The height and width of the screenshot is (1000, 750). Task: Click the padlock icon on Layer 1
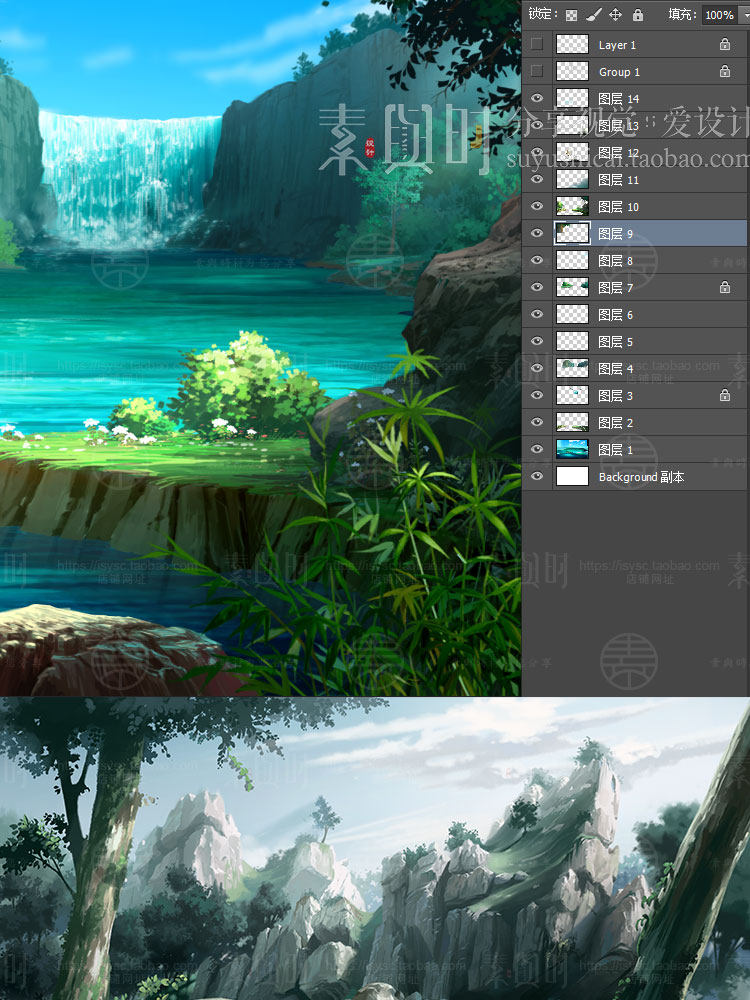pyautogui.click(x=725, y=44)
